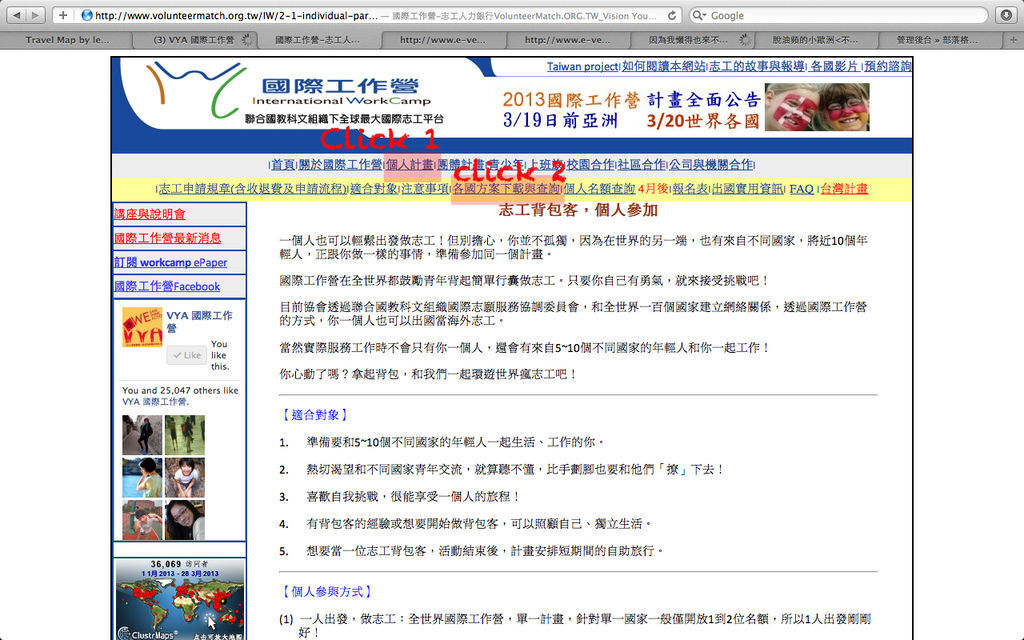This screenshot has width=1024, height=640.
Task: Open 國際工作營Facebook sidebar link
Action: pos(167,286)
